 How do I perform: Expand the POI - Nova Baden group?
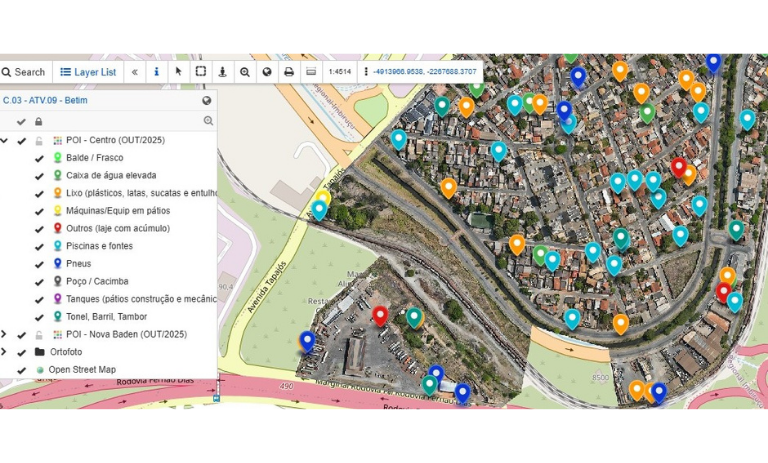[x=4, y=334]
